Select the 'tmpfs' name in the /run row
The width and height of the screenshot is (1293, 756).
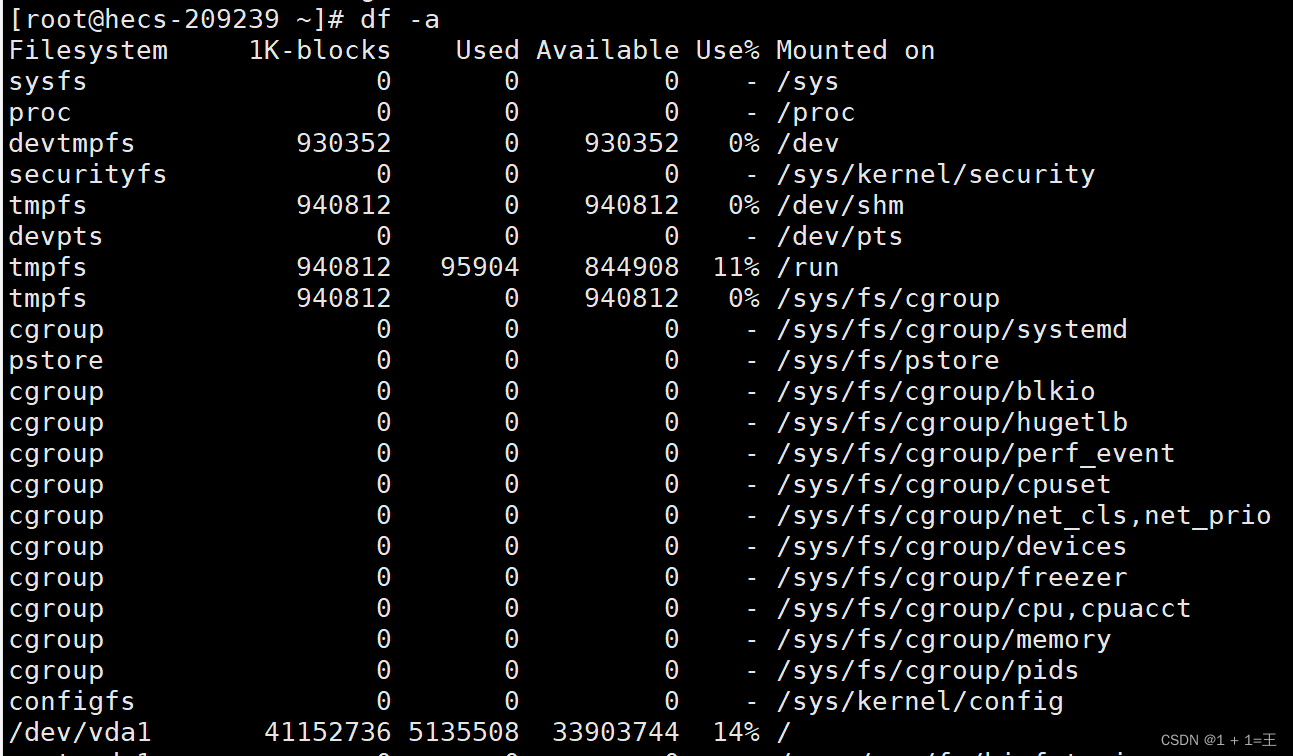(x=48, y=267)
